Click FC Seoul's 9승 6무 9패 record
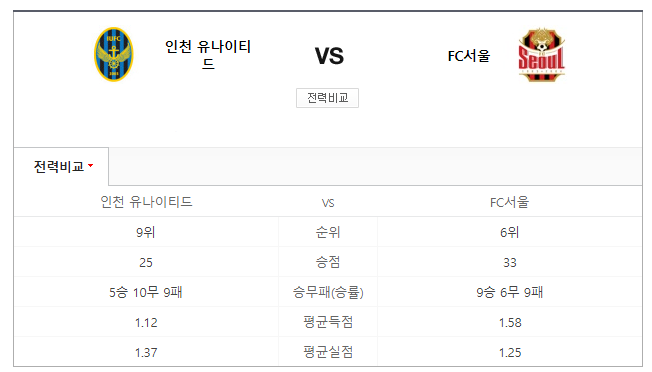Image resolution: width=652 pixels, height=372 pixels. pos(509,292)
